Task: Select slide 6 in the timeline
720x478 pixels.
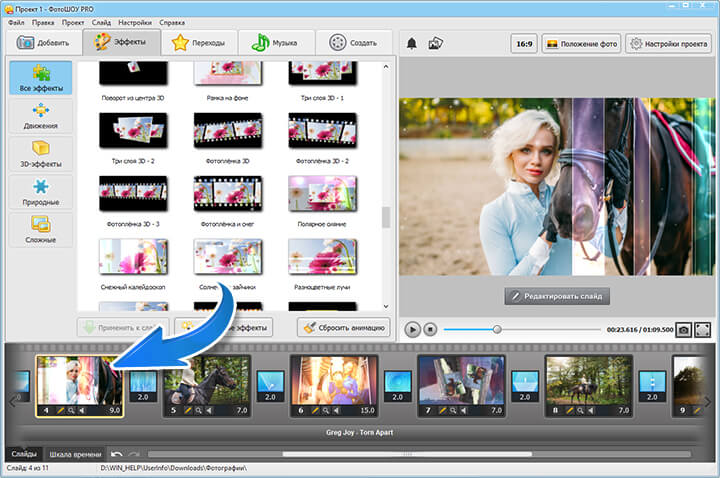Action: [334, 386]
